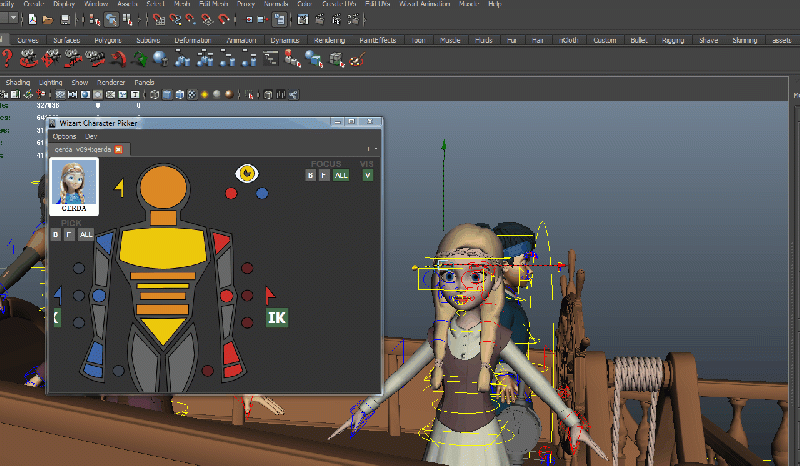Viewport: 800px width, 466px height.
Task: Click the yellow light bulb viewport icon
Action: (205, 95)
